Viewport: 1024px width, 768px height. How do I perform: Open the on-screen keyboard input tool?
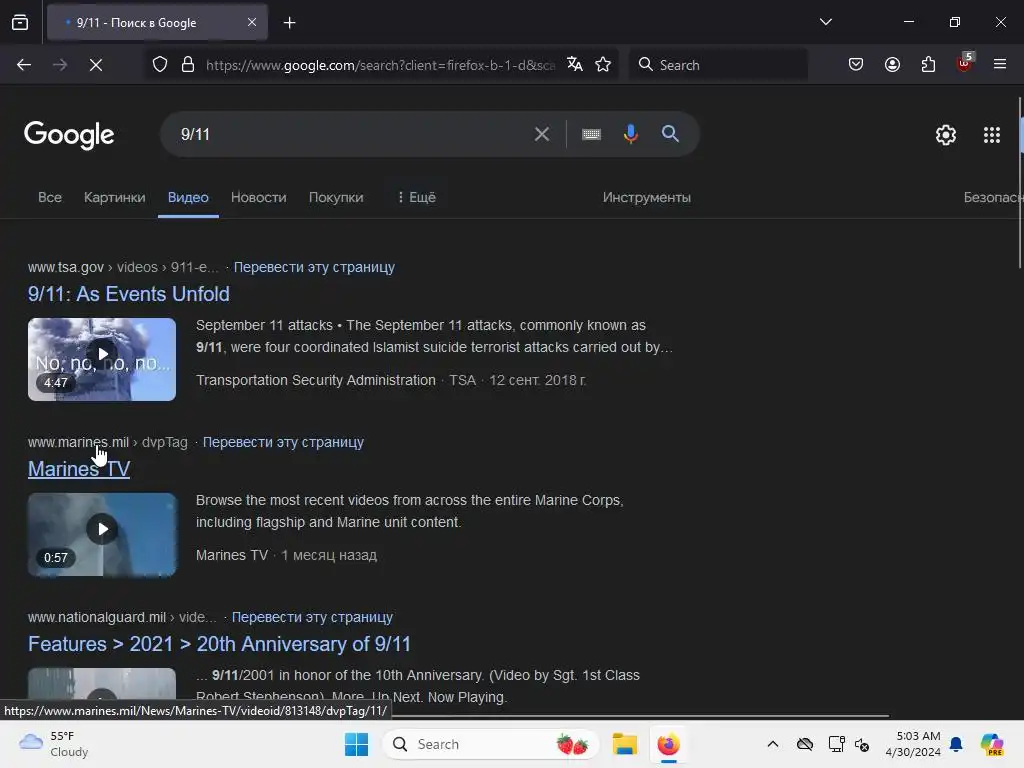[x=591, y=134]
